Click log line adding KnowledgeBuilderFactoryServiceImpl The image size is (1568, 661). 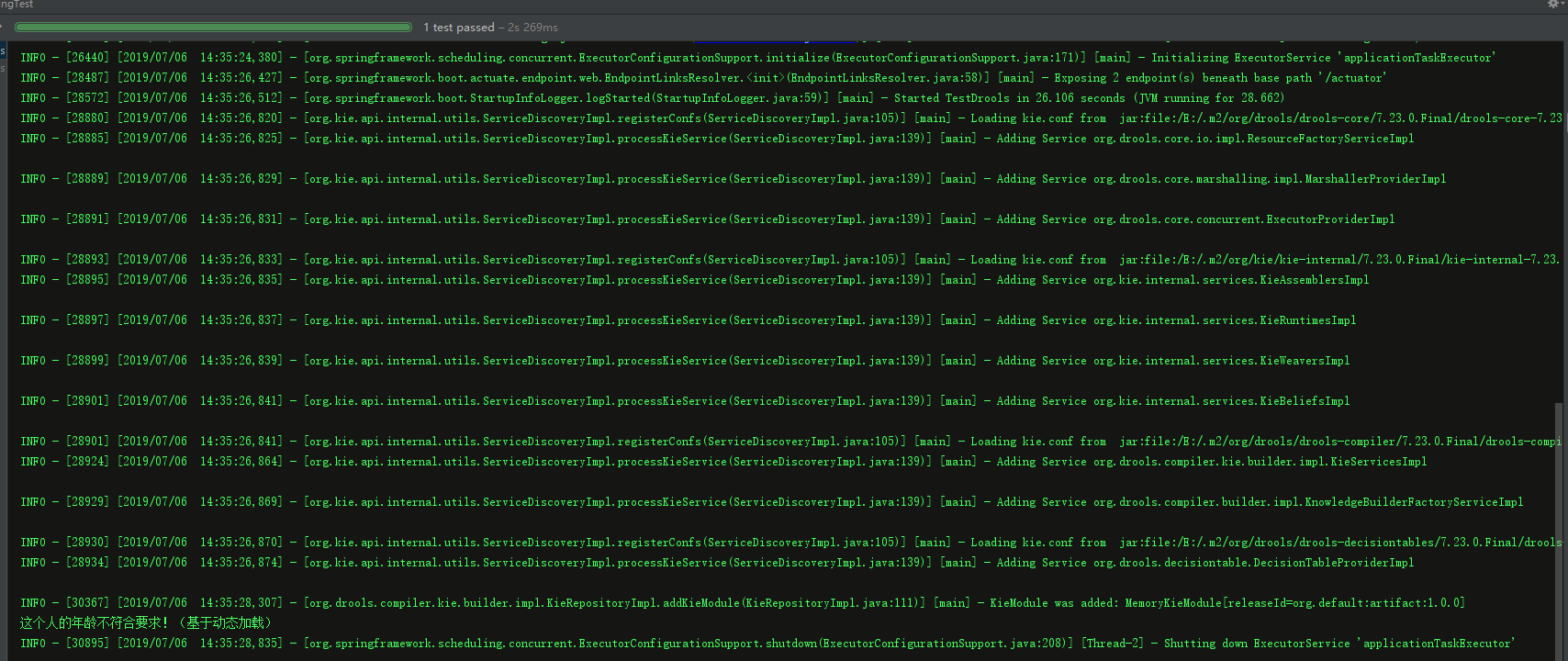(771, 502)
